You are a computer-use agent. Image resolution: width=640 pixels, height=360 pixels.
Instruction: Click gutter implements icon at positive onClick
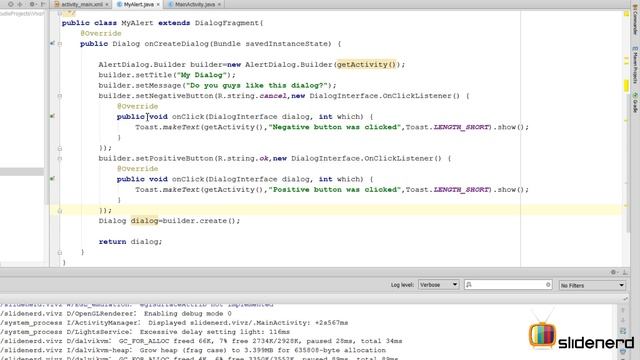pyautogui.click(x=52, y=179)
